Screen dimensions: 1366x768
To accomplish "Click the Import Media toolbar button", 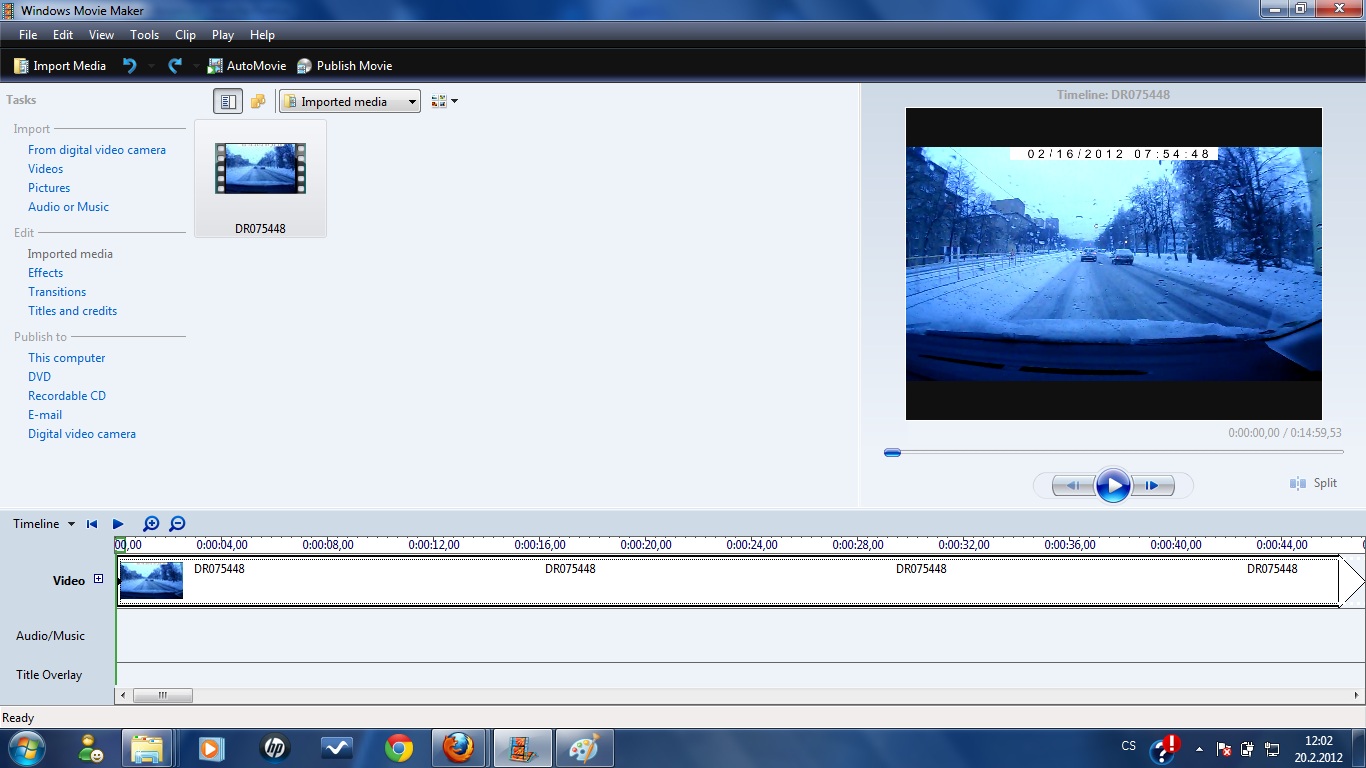I will click(59, 66).
